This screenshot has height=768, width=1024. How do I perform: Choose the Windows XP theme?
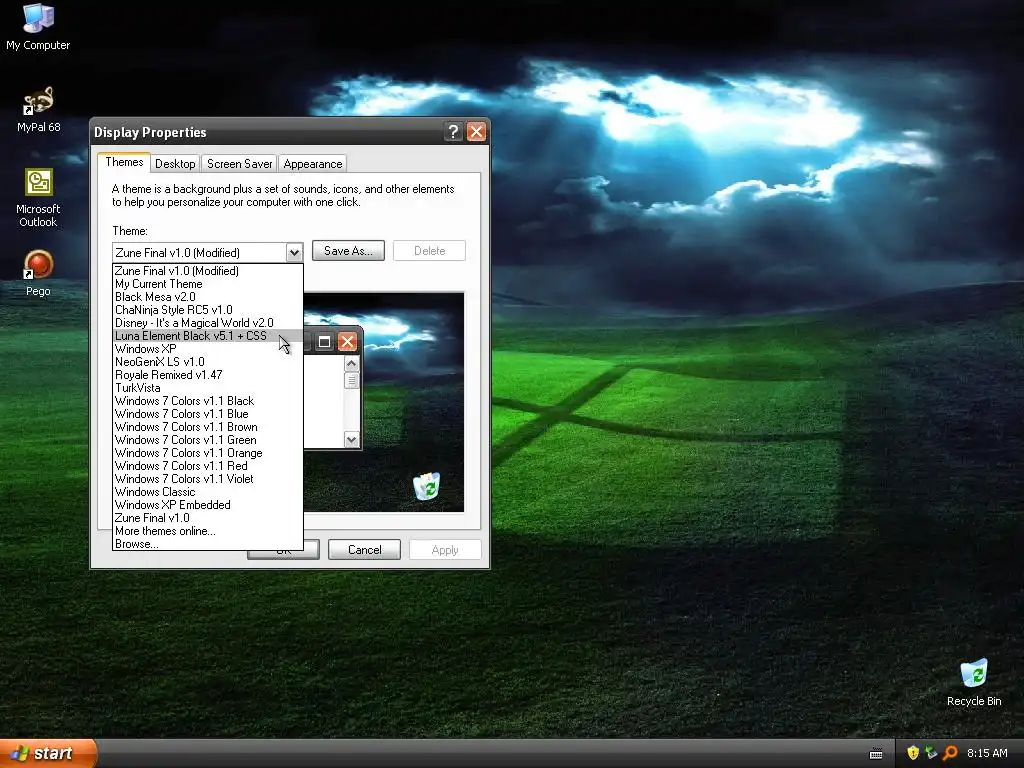click(208, 349)
